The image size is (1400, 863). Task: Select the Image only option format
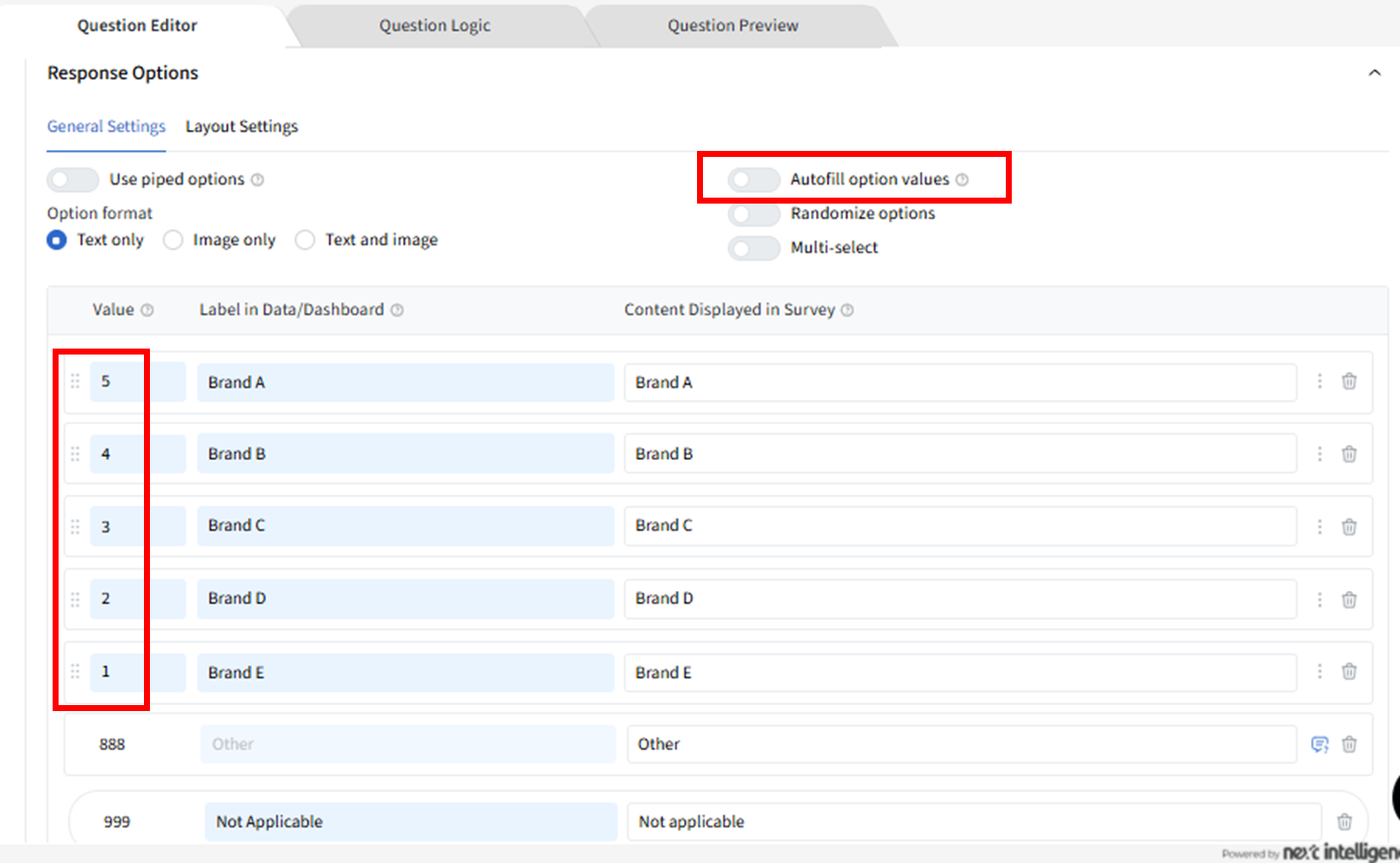tap(174, 240)
